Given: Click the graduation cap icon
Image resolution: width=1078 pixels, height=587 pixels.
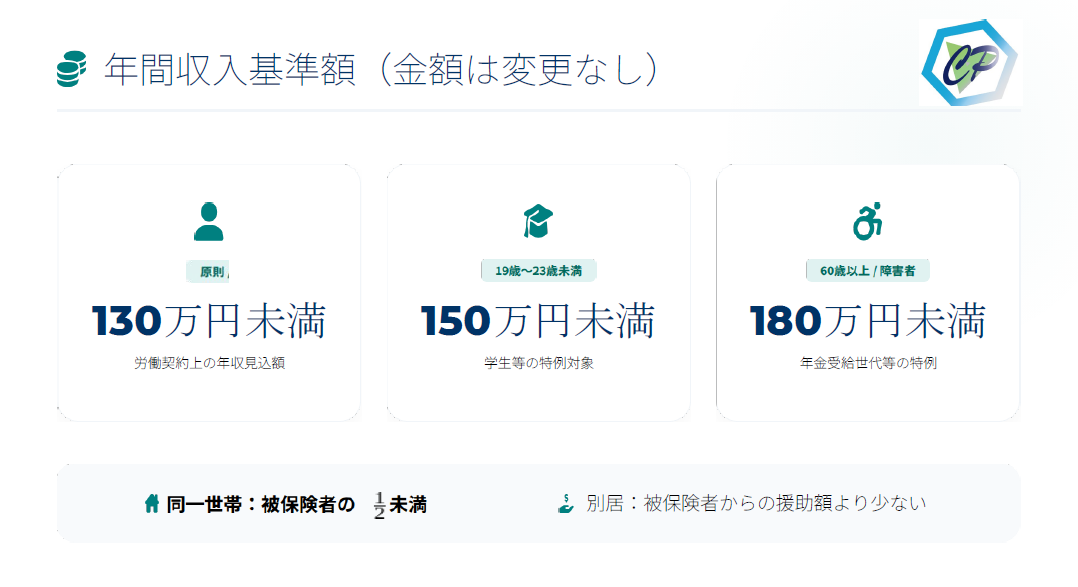Looking at the screenshot, I should tap(538, 221).
